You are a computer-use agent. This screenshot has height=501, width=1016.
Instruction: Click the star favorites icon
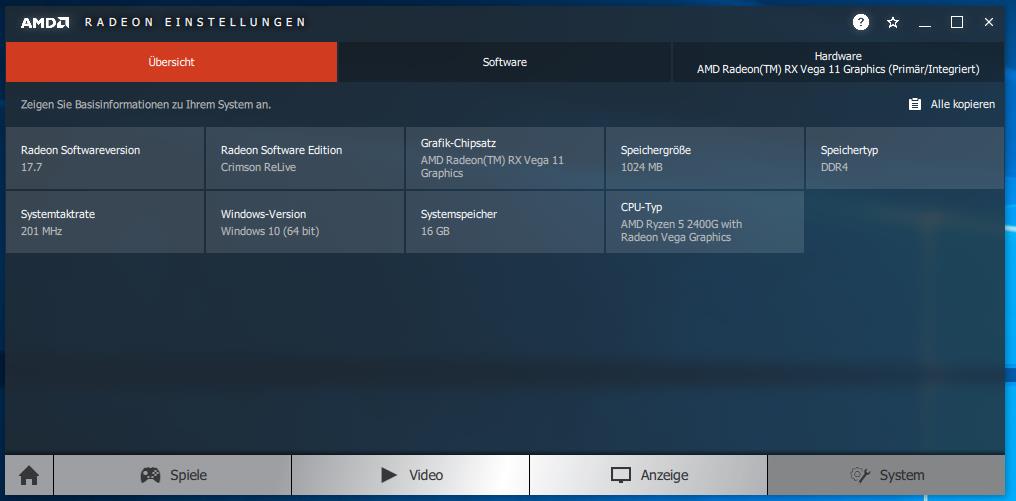coord(893,23)
